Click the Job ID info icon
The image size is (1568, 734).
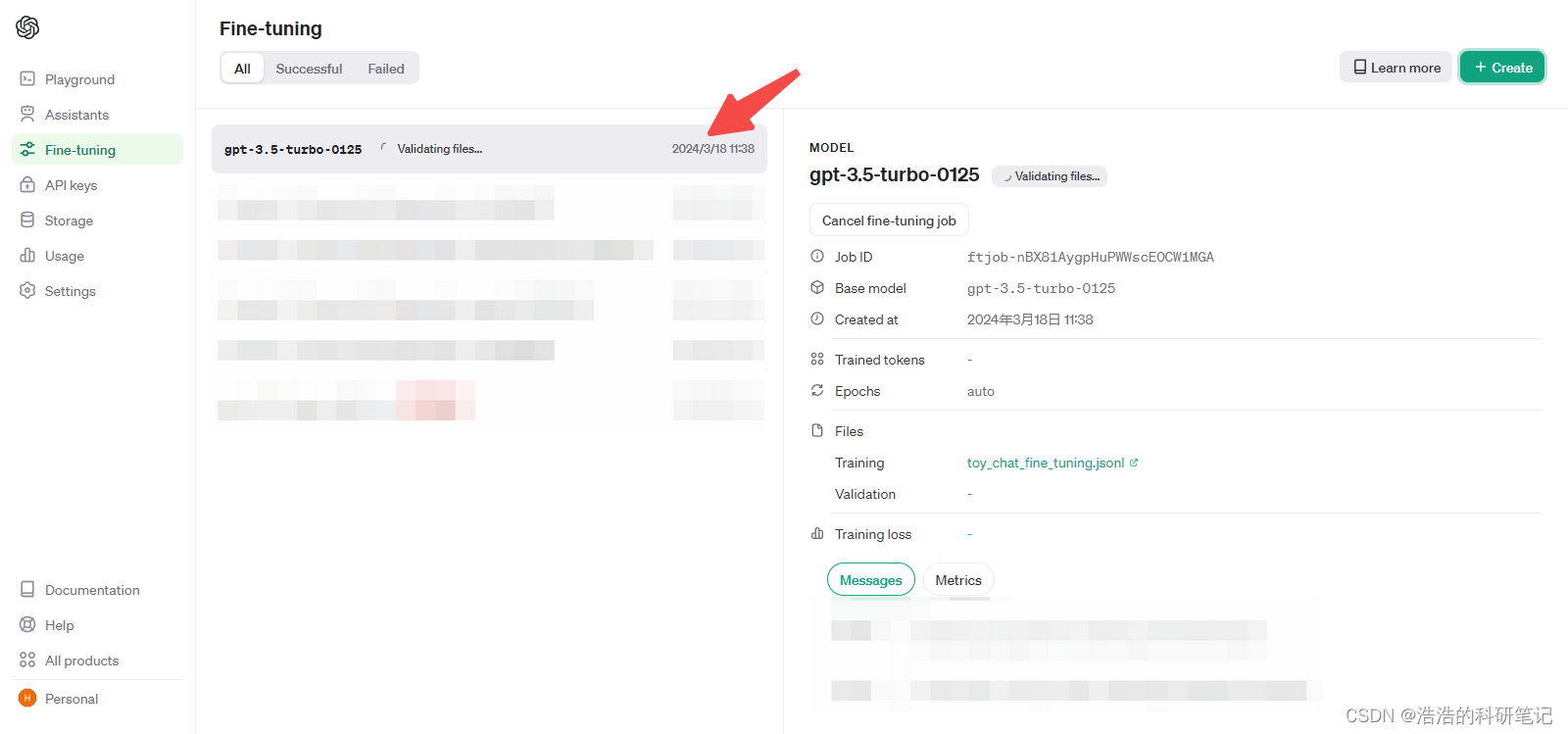tap(817, 256)
